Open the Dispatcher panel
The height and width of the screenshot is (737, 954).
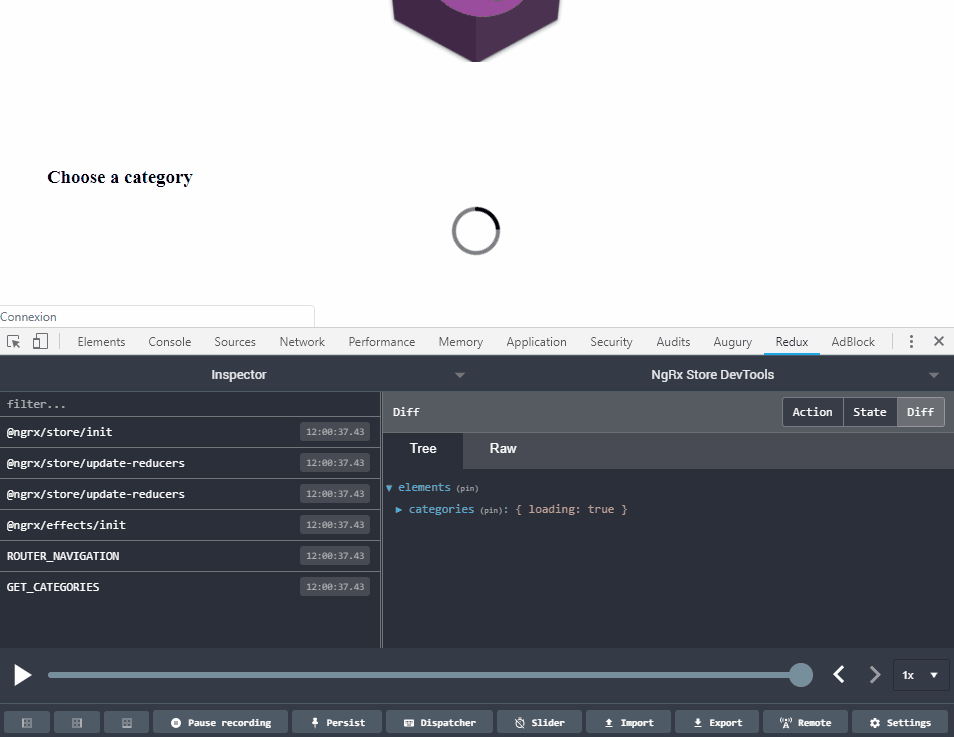[x=439, y=722]
